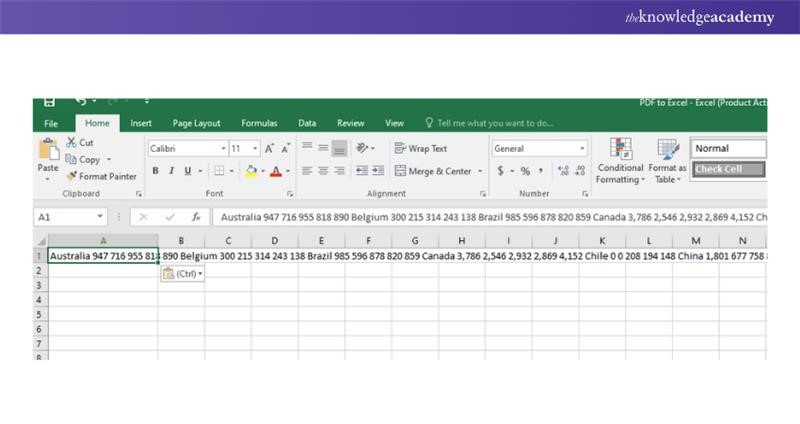Apply the Check Cell style

pos(728,169)
